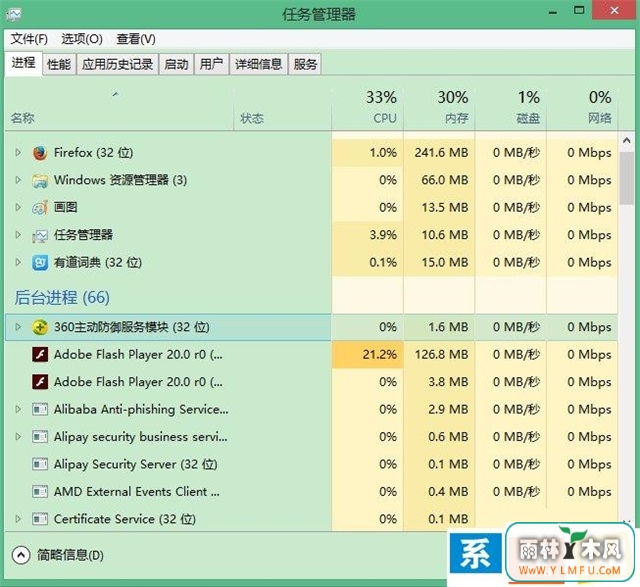640x587 pixels.
Task: Click the 简略信息(D) label
Action: click(x=70, y=555)
